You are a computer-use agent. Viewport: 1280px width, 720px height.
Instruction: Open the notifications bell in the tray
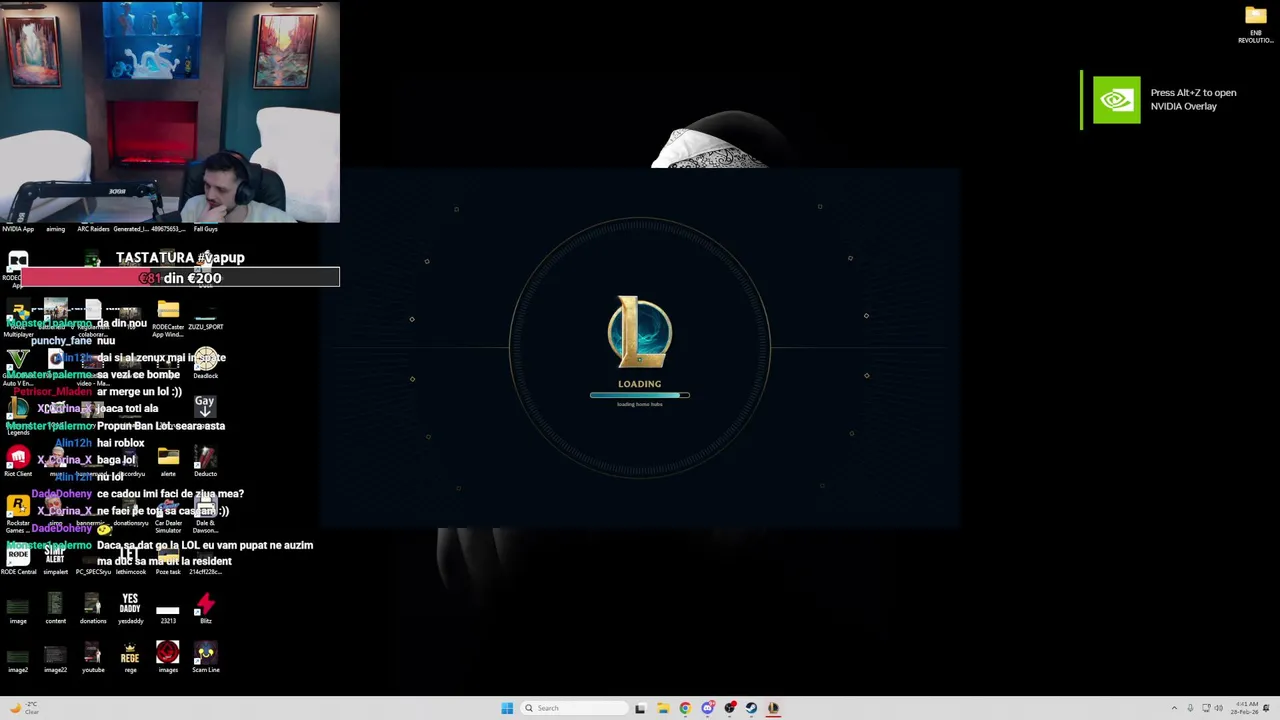pos(1267,708)
